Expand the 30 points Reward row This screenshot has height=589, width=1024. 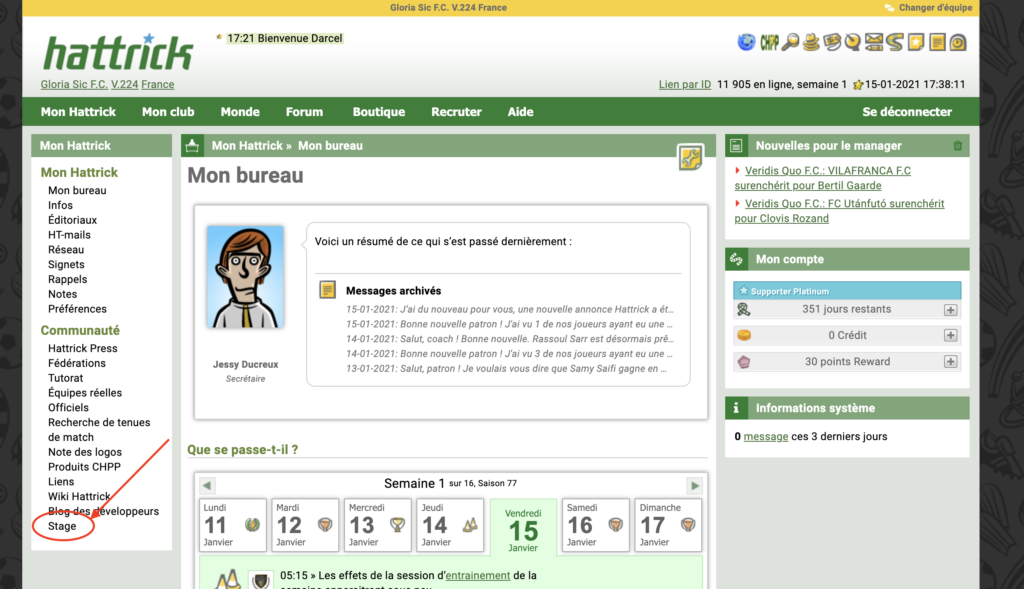[x=950, y=362]
